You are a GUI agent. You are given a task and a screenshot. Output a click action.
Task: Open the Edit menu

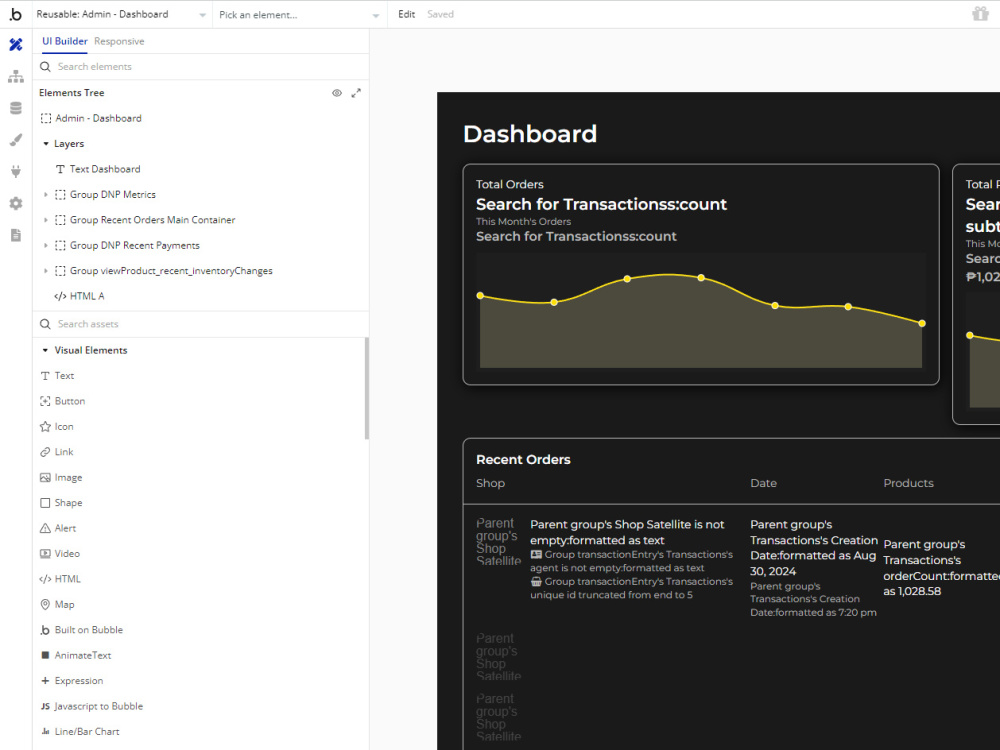406,14
